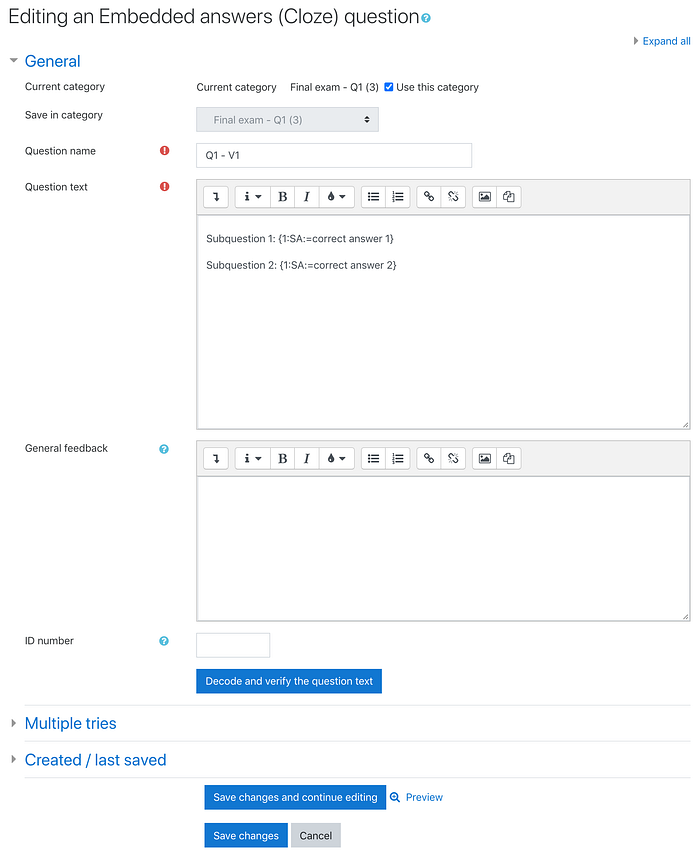This screenshot has width=700, height=853.
Task: Click Subquestion 2 line in editor
Action: coord(301,265)
